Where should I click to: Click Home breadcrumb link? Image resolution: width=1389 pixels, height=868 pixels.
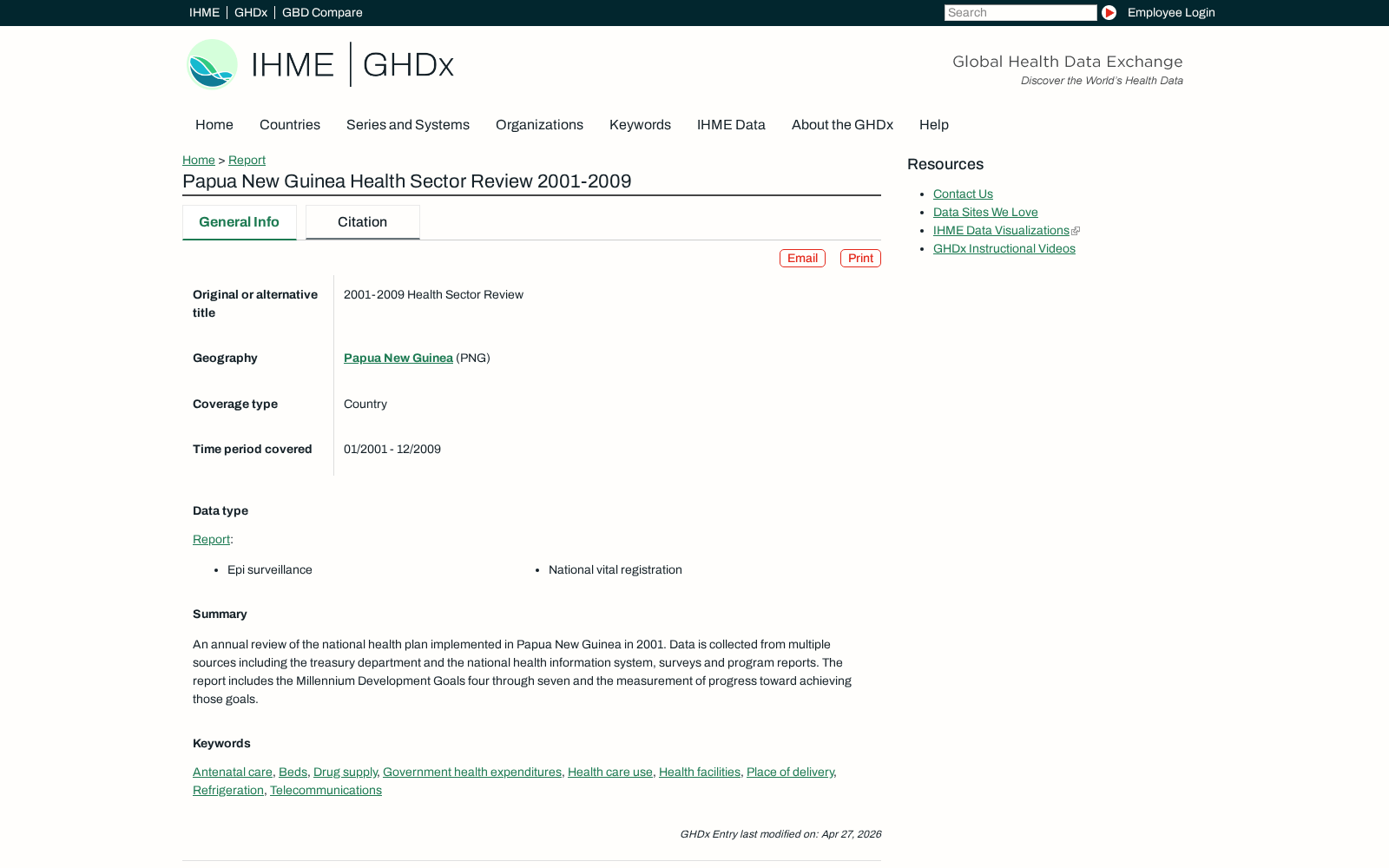pyautogui.click(x=199, y=160)
